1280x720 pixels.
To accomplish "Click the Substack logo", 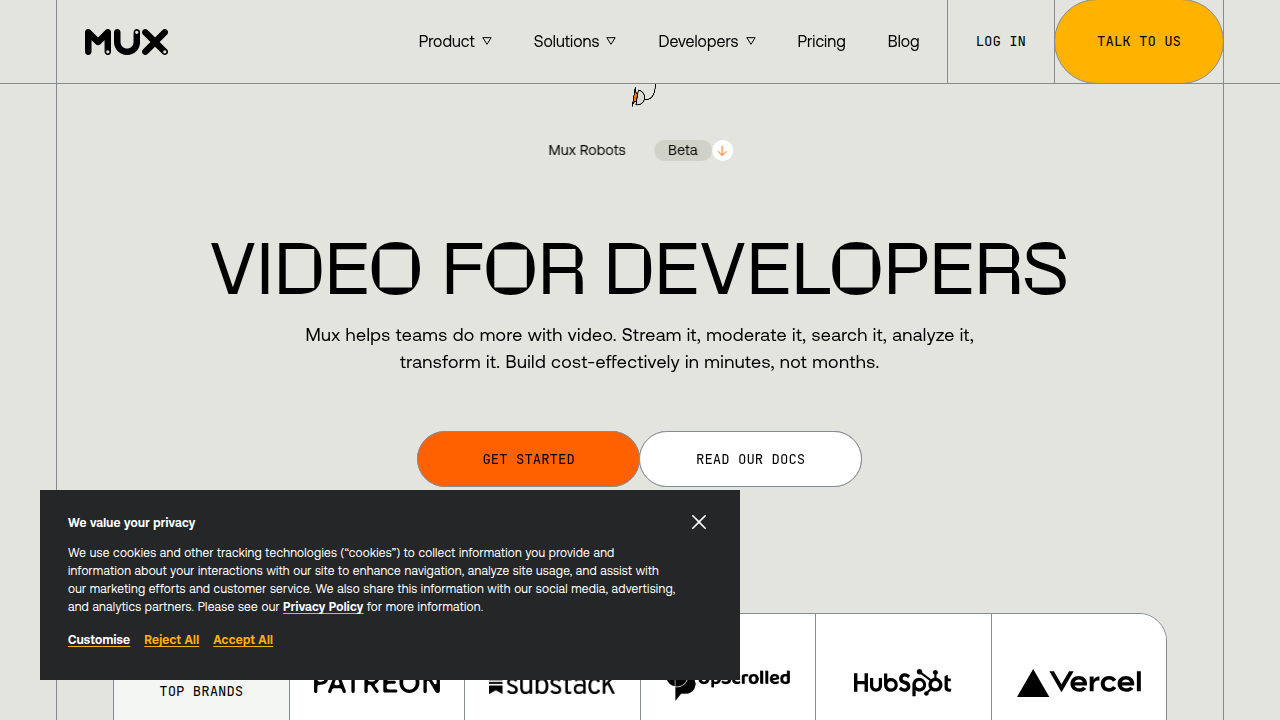I will tap(552, 686).
